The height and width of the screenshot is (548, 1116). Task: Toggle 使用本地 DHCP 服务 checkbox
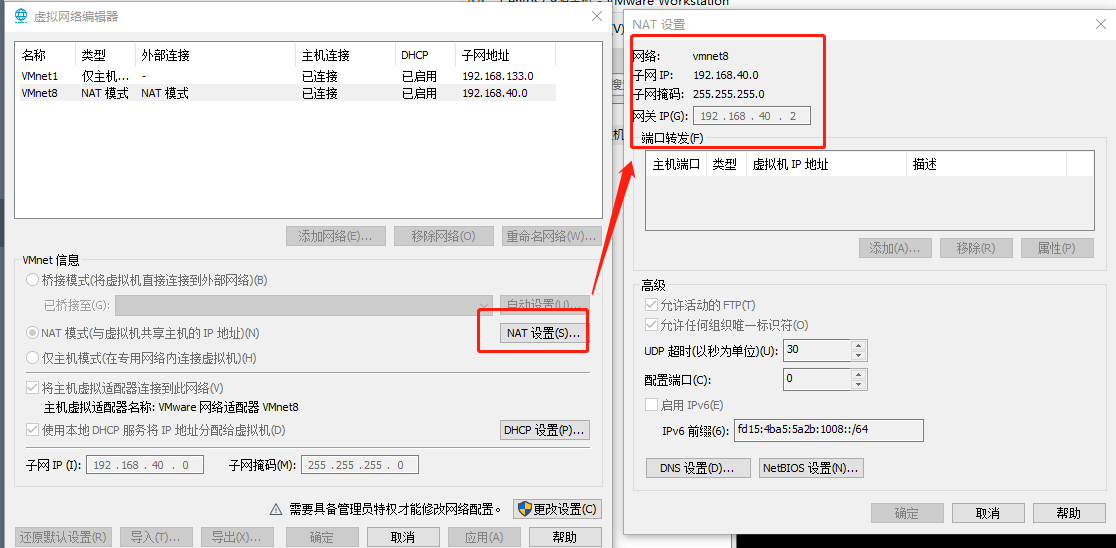tap(32, 430)
